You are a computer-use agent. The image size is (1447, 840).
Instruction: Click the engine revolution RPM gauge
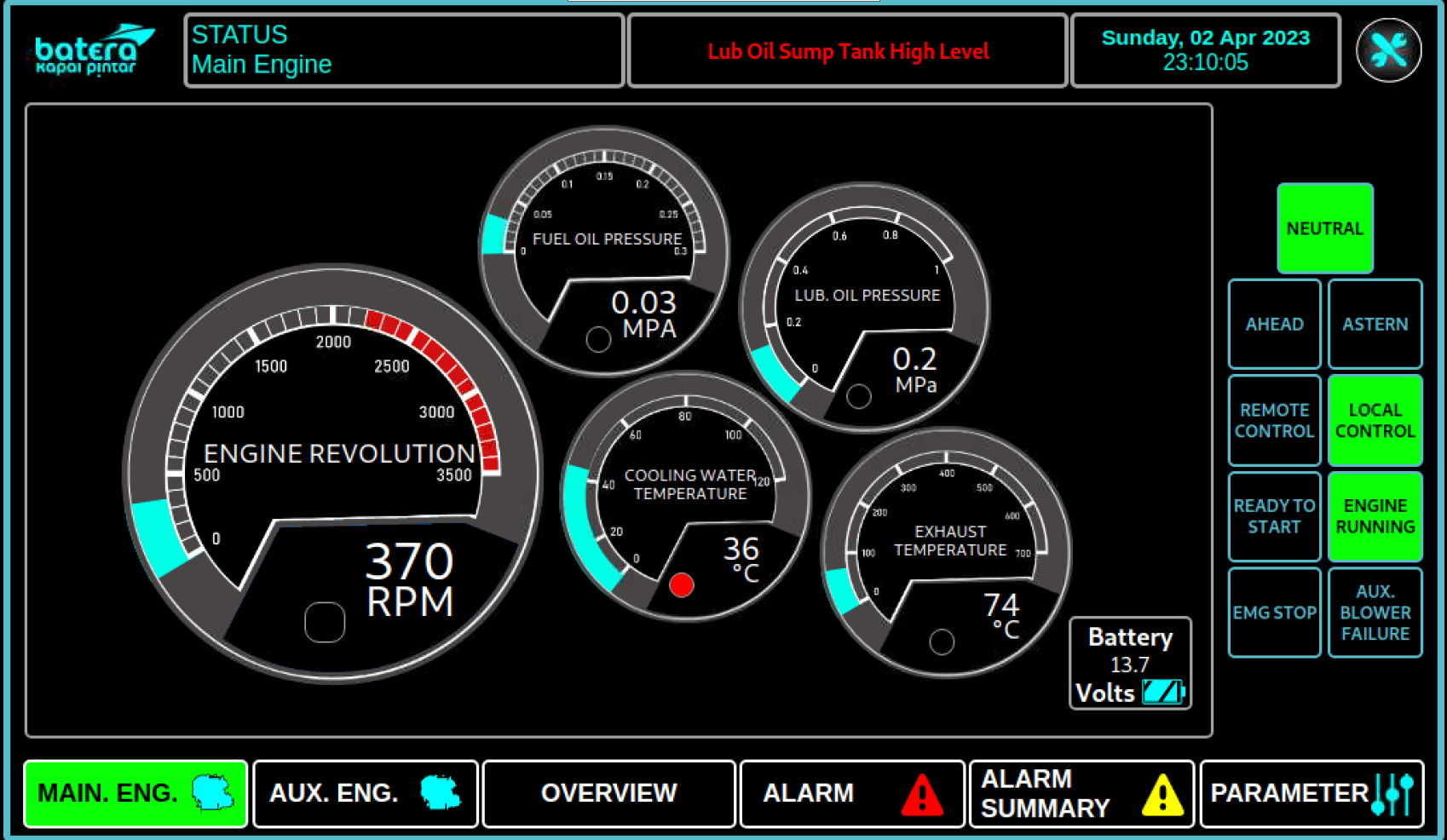[334, 473]
